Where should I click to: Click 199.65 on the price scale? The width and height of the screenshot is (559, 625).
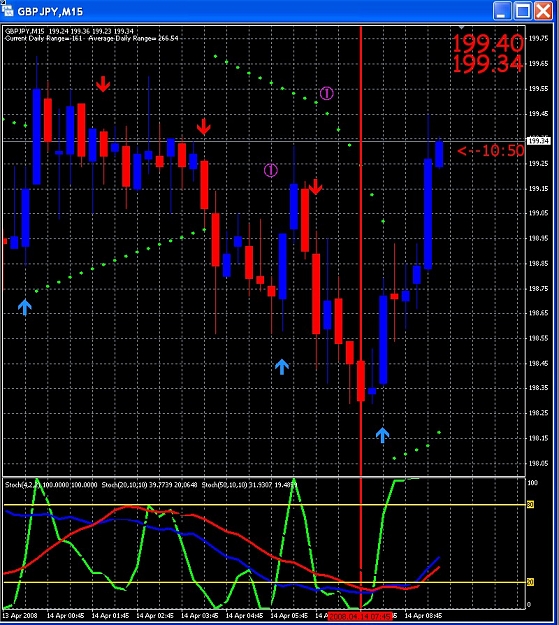(x=538, y=63)
